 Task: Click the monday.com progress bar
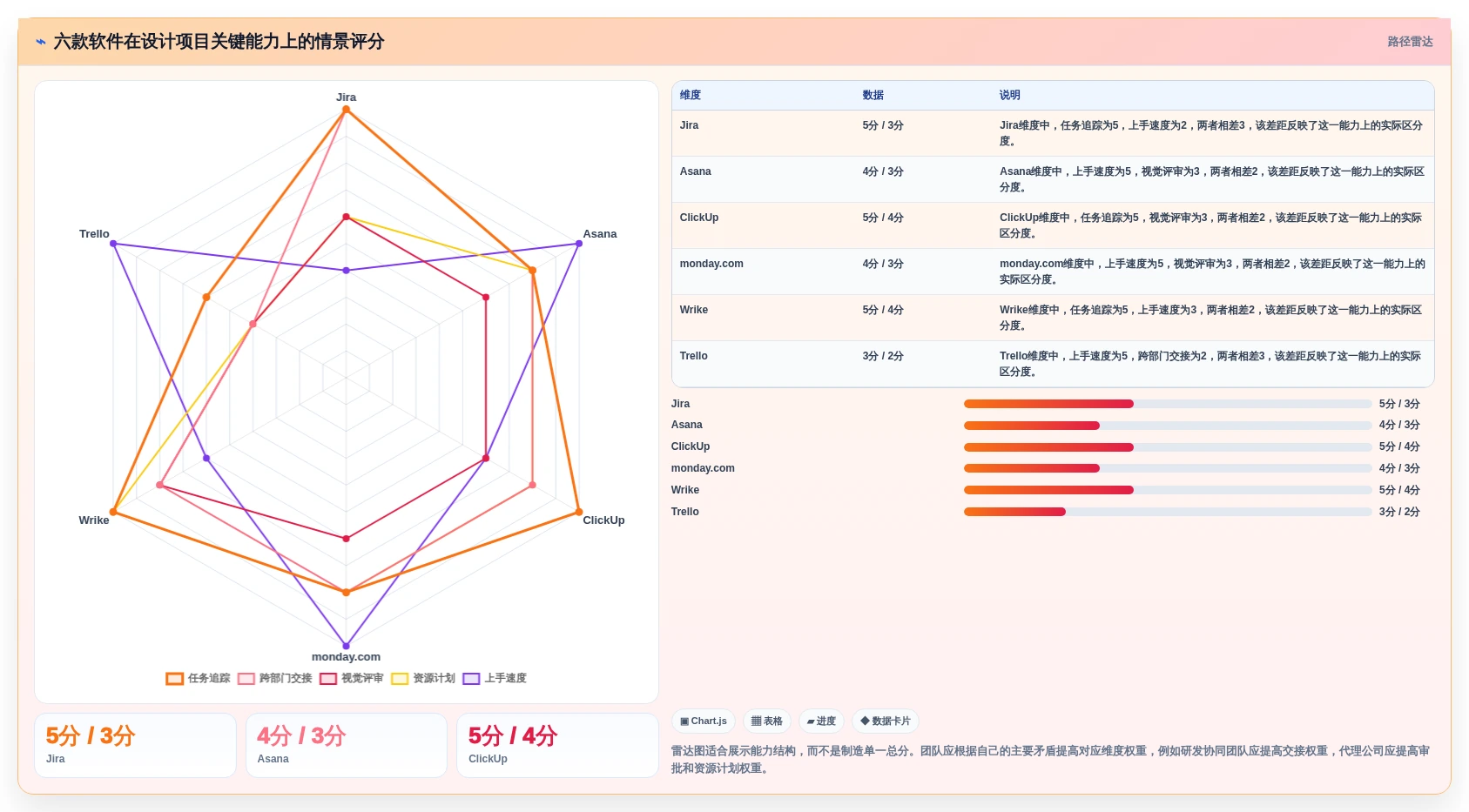pos(1168,468)
